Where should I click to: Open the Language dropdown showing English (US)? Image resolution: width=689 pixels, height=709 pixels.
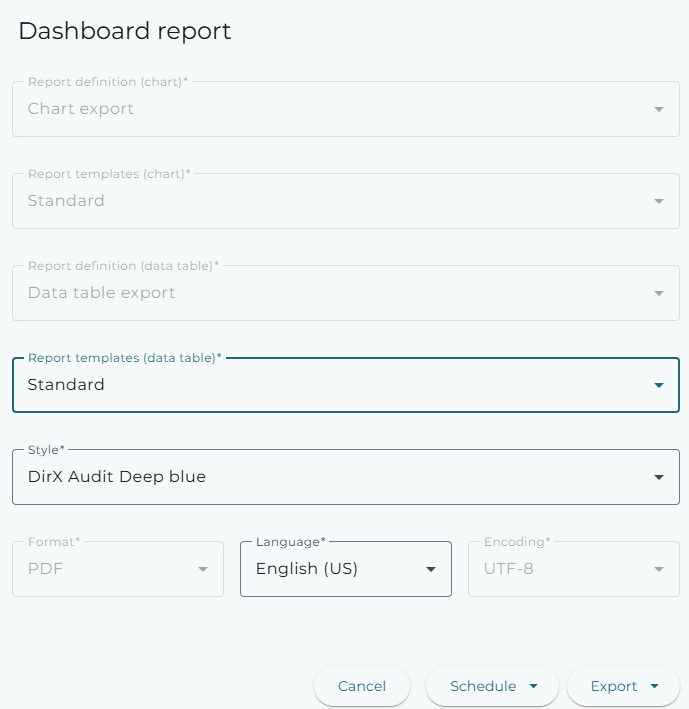point(346,569)
